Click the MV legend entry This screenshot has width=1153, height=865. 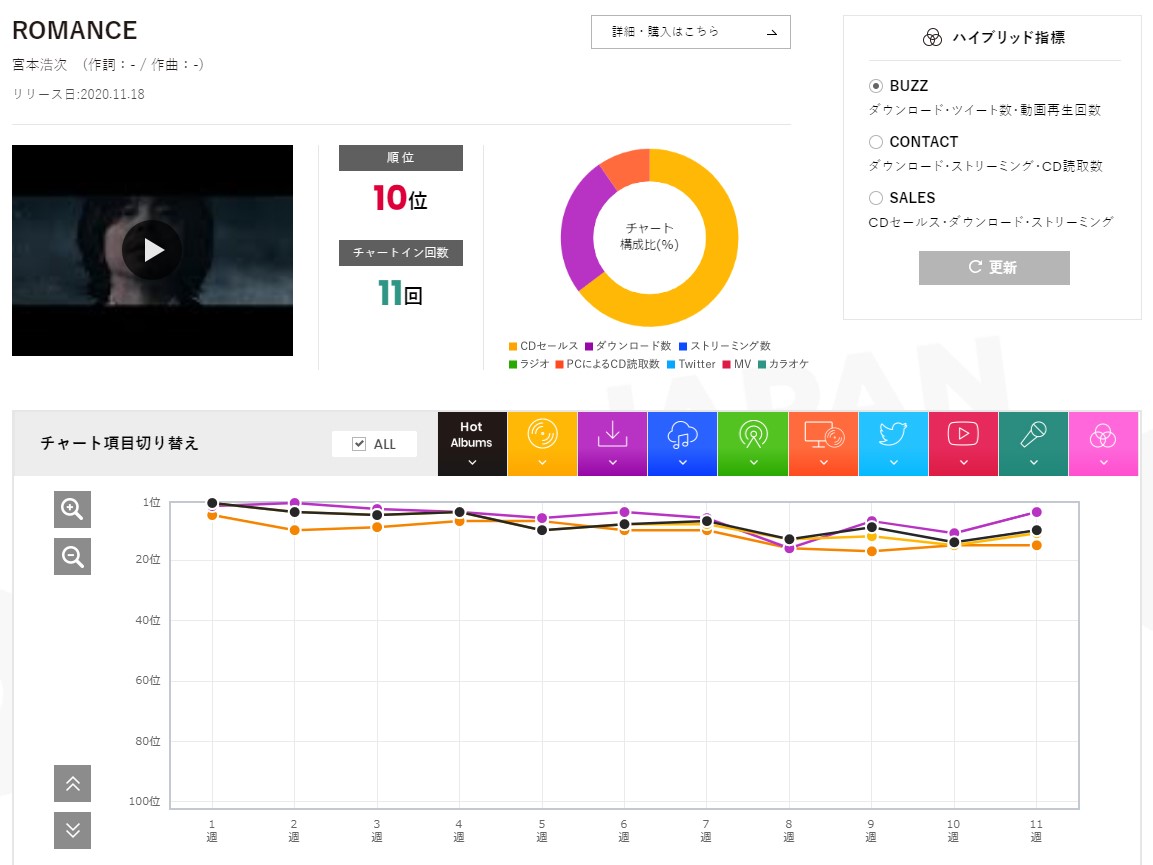[x=737, y=364]
